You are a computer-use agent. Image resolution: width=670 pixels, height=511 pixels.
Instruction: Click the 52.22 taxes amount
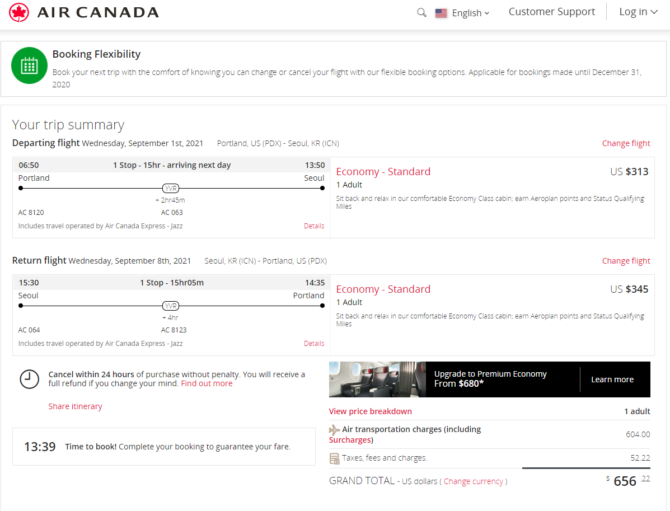pos(640,458)
